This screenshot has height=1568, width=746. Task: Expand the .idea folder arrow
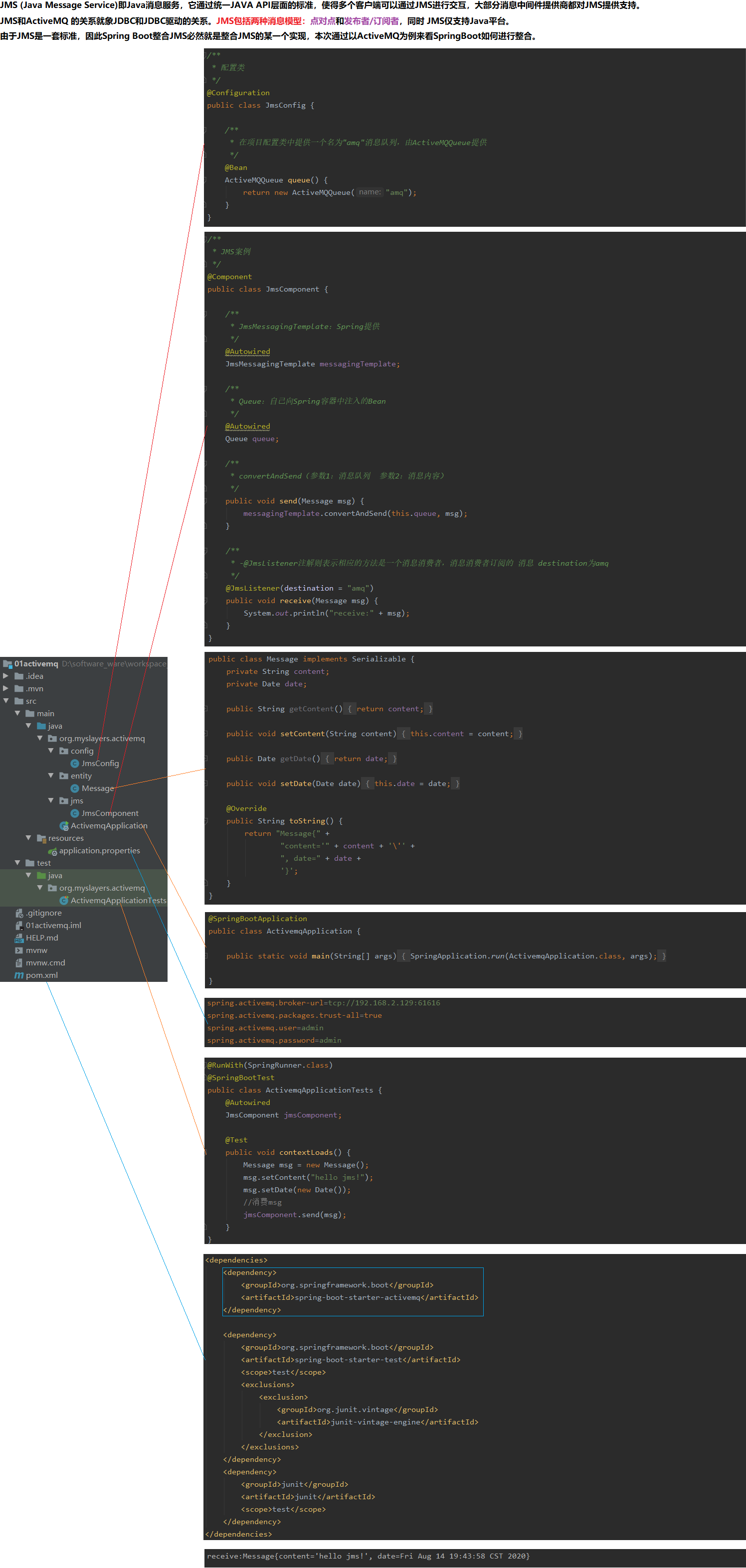point(6,676)
